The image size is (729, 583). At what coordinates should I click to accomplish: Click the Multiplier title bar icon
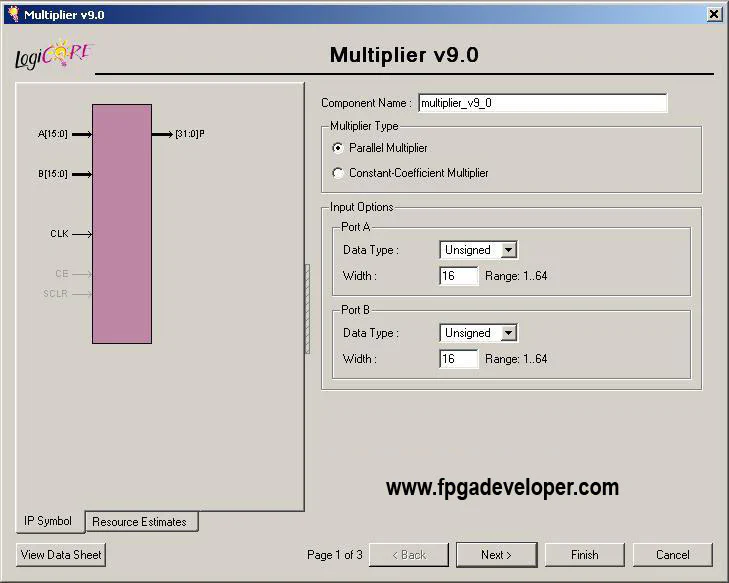tap(12, 14)
